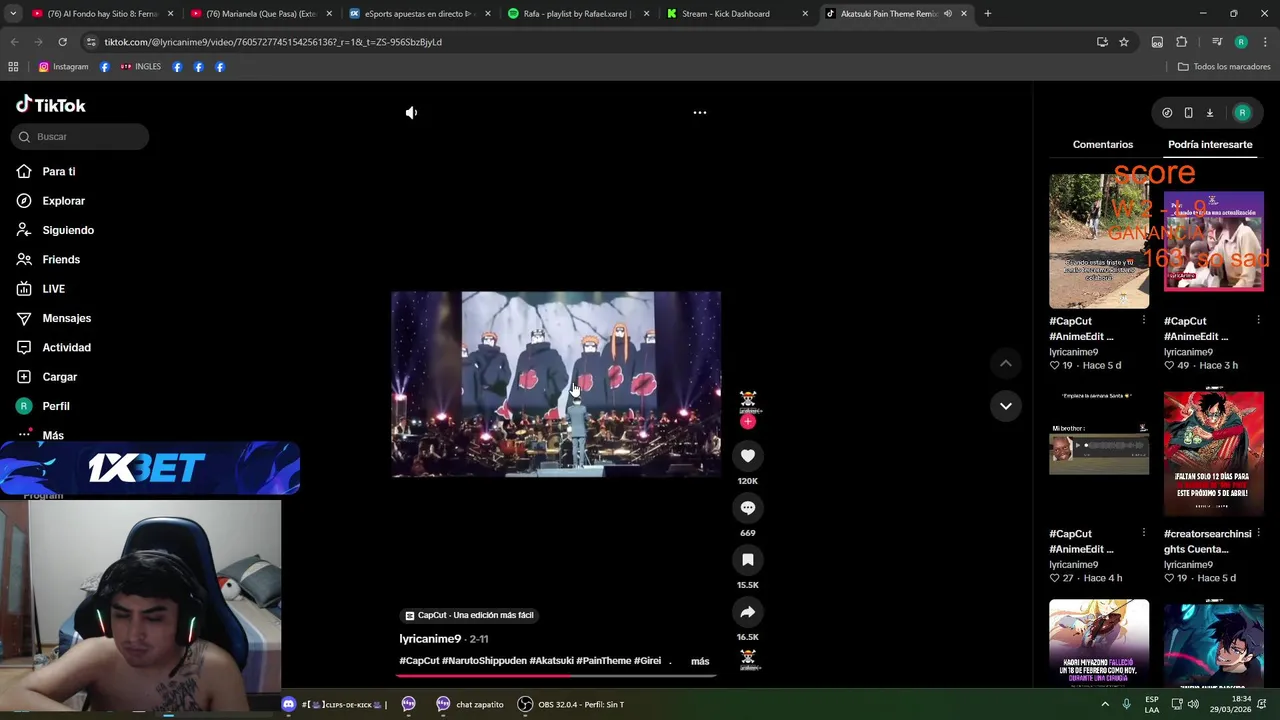Expand caption with más link

[x=700, y=661]
